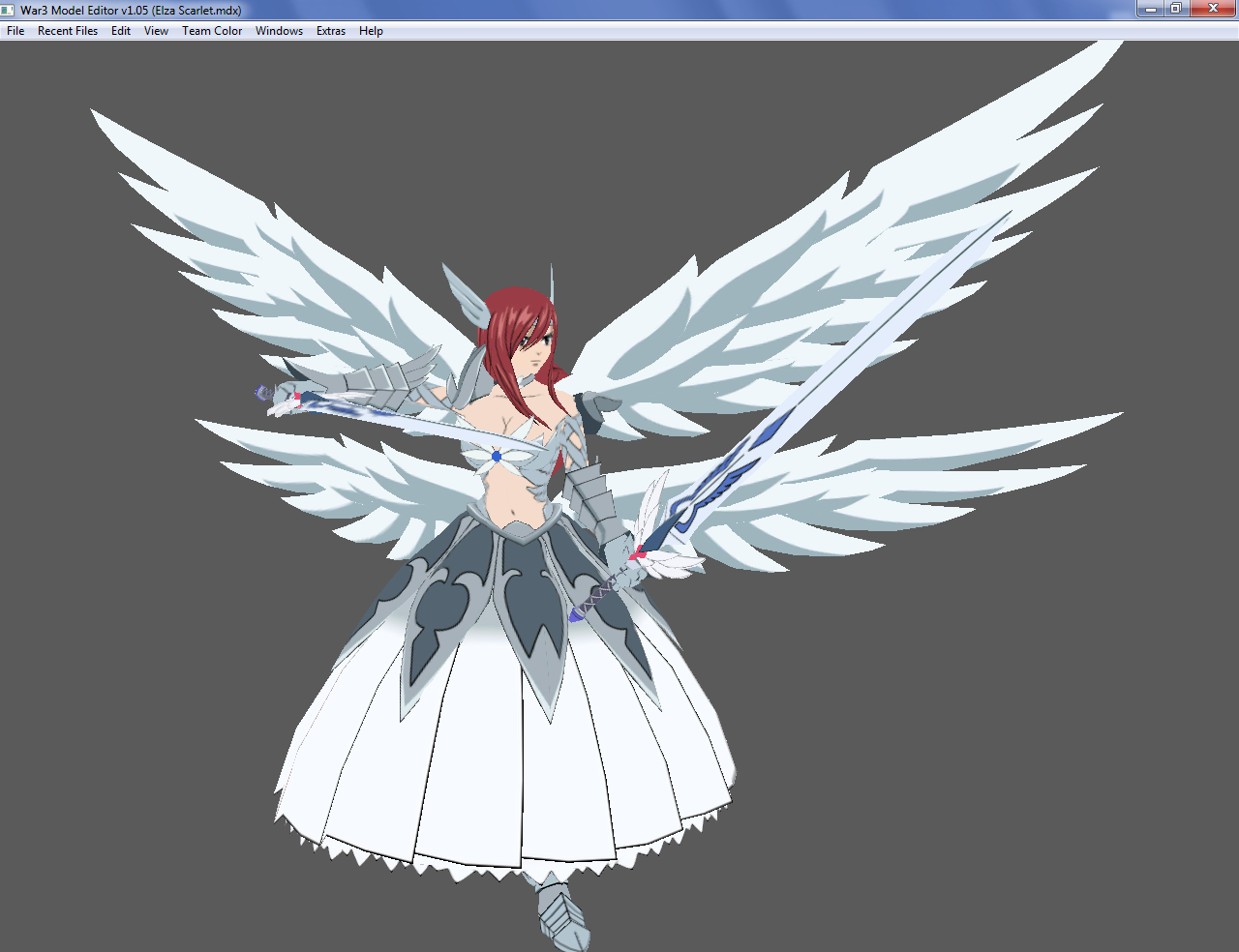The height and width of the screenshot is (952, 1239).
Task: Minimize the War3 Model Editor window
Action: click(x=1150, y=9)
